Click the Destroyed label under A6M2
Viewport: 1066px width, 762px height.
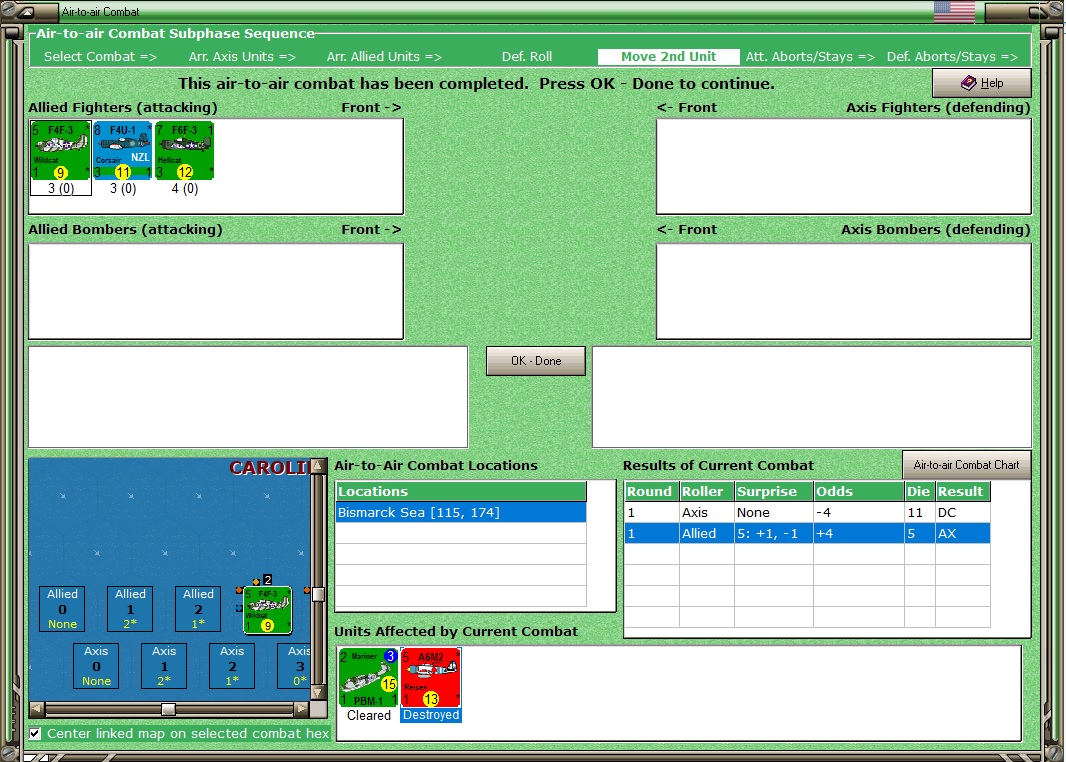click(431, 715)
